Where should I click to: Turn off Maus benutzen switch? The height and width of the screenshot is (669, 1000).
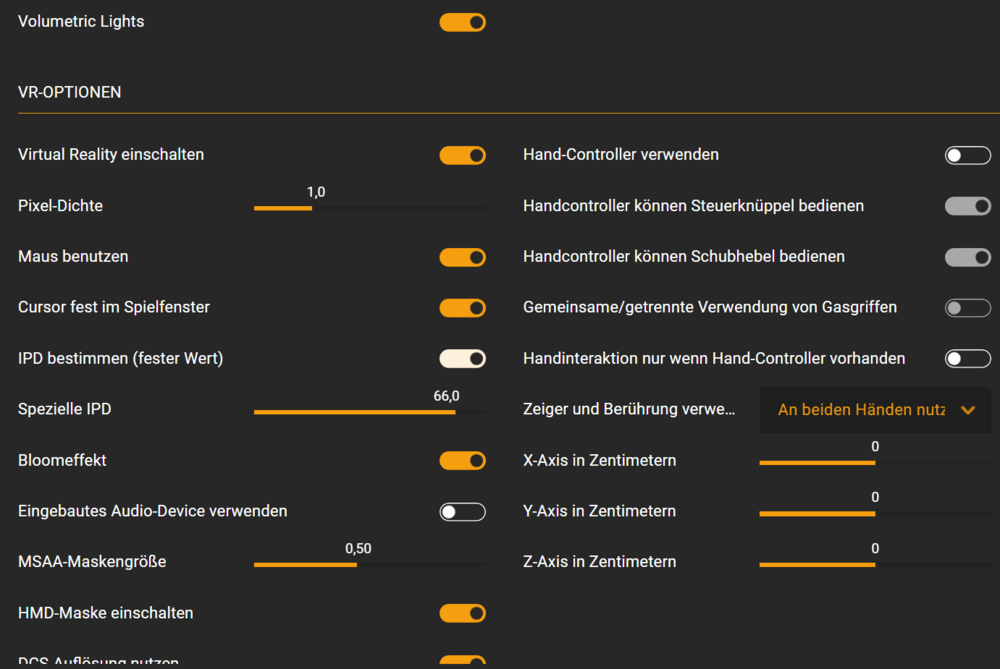coord(462,257)
